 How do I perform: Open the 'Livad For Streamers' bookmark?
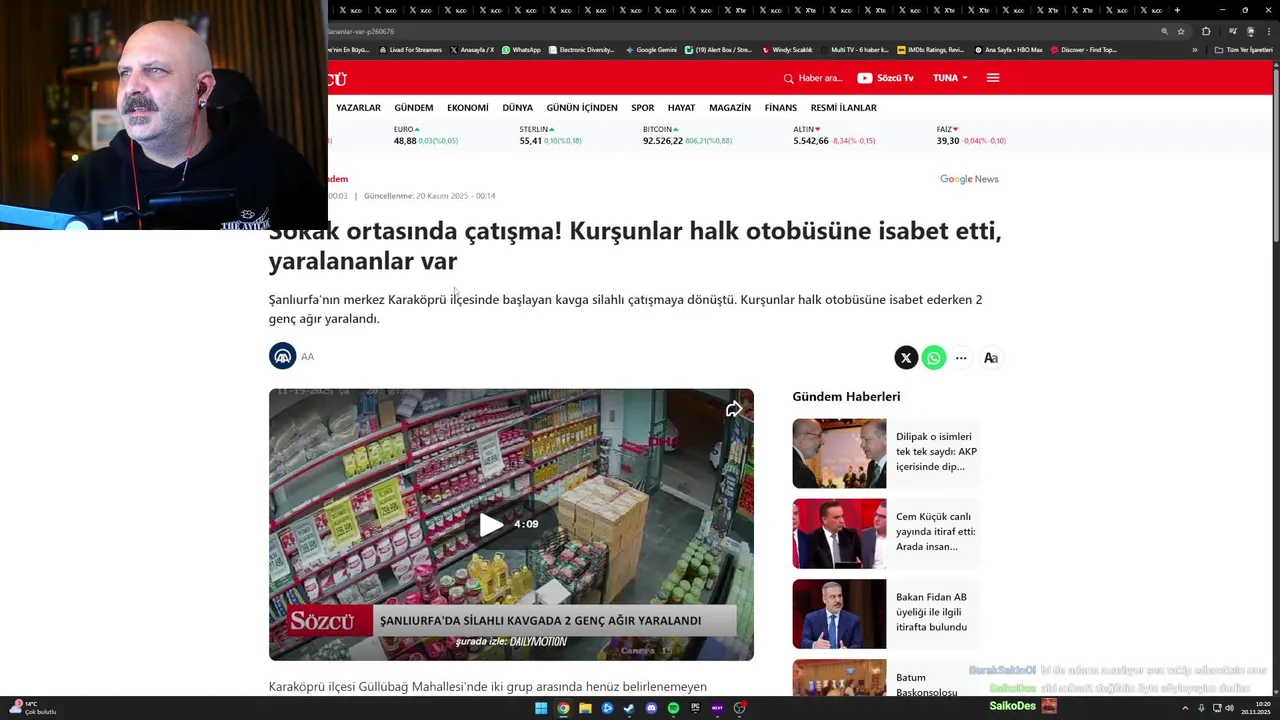(410, 50)
